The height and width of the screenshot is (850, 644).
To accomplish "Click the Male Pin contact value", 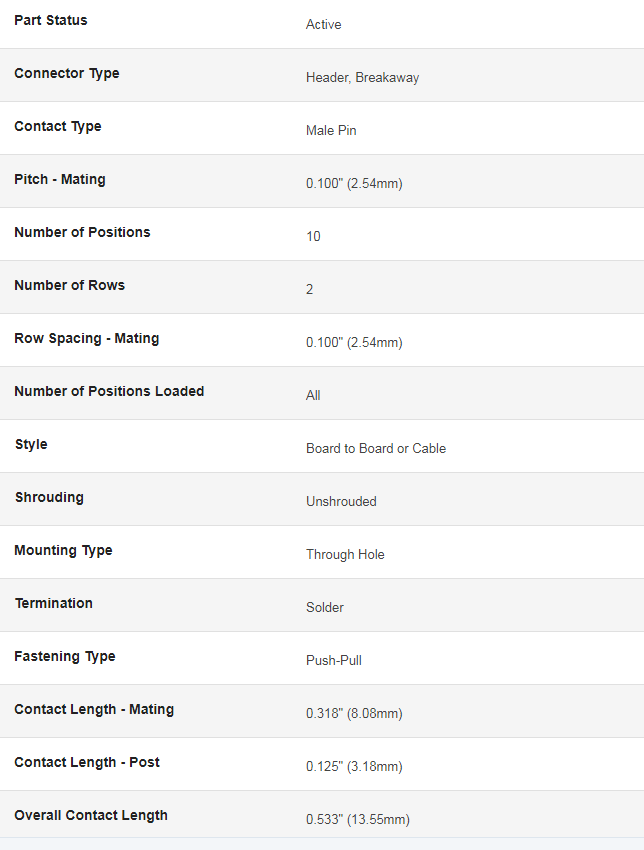I will tap(331, 131).
